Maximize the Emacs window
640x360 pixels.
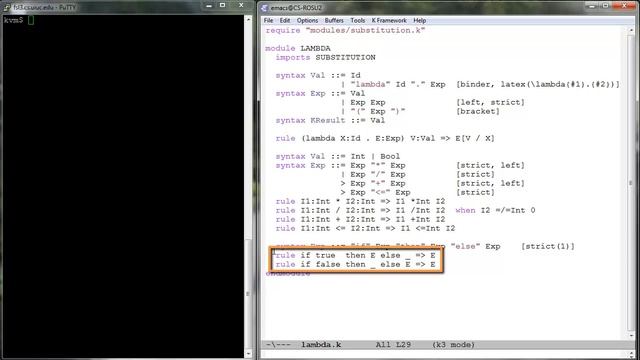pyautogui.click(x=606, y=6)
